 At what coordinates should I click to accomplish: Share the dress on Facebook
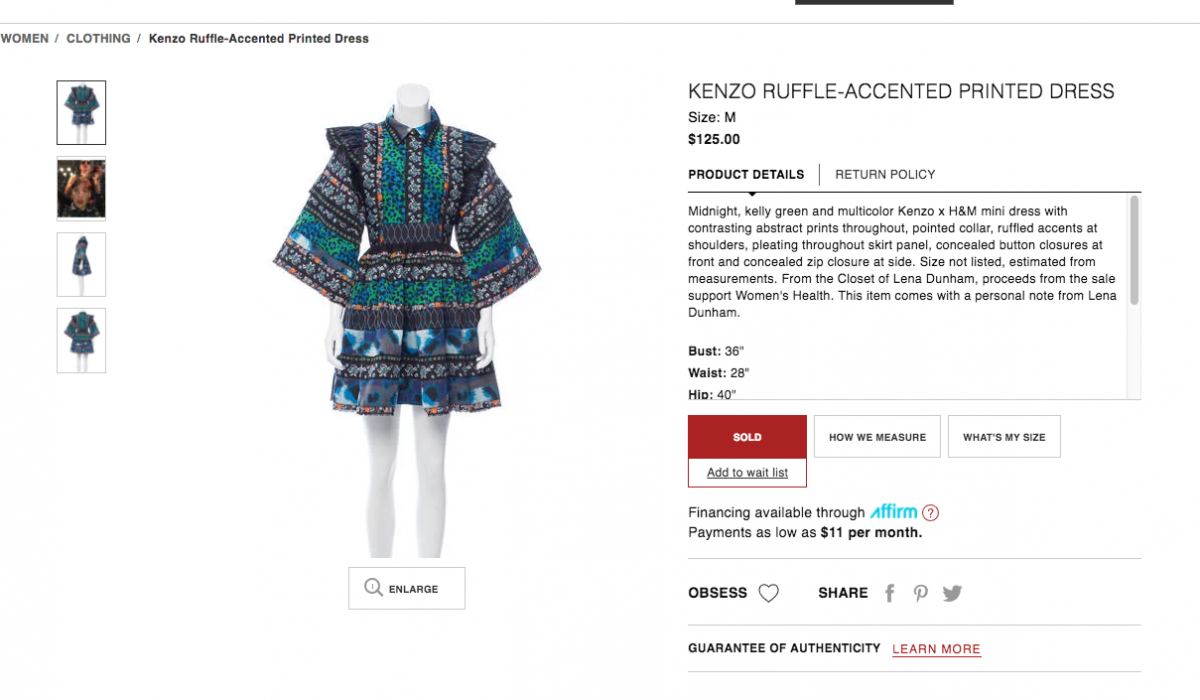(889, 593)
